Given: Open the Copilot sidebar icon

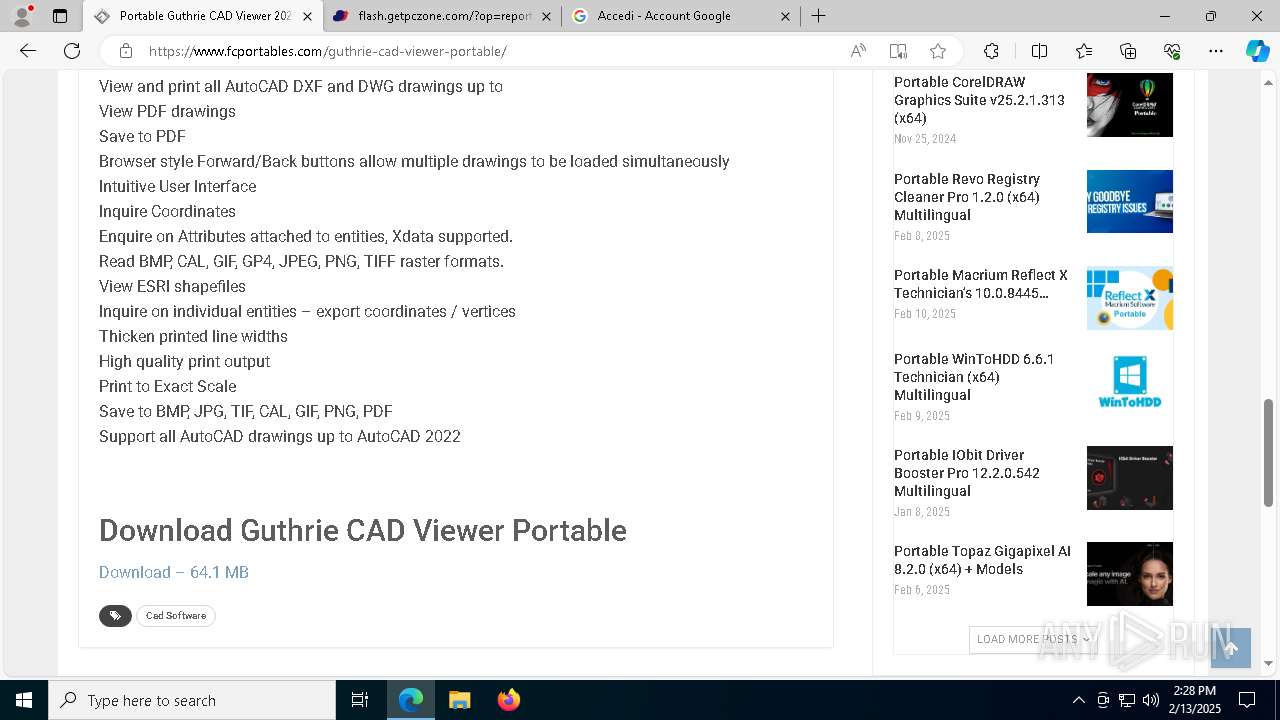Looking at the screenshot, I should tap(1257, 51).
